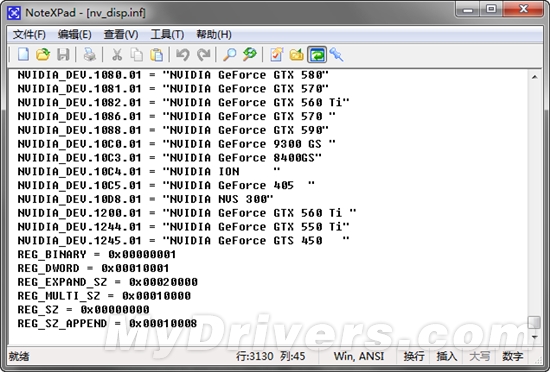The image size is (550, 372).
Task: Click the GeForce GTX 550 Ti line
Action: click(x=183, y=226)
